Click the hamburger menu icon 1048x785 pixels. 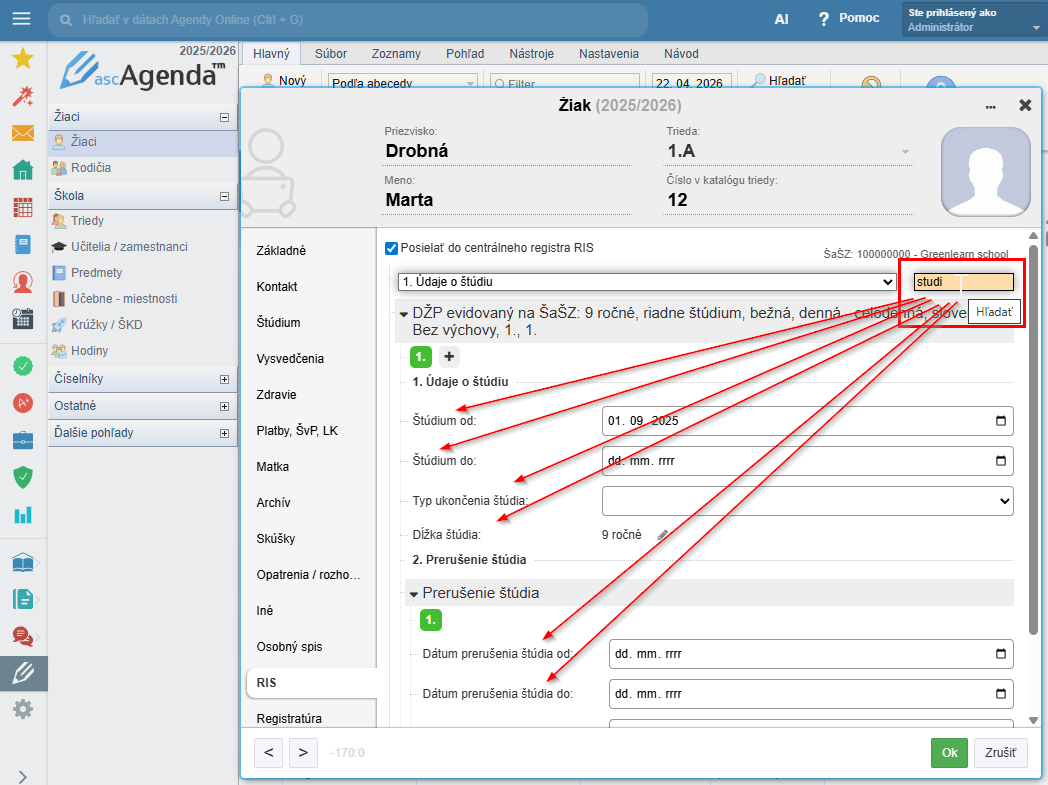pyautogui.click(x=21, y=19)
